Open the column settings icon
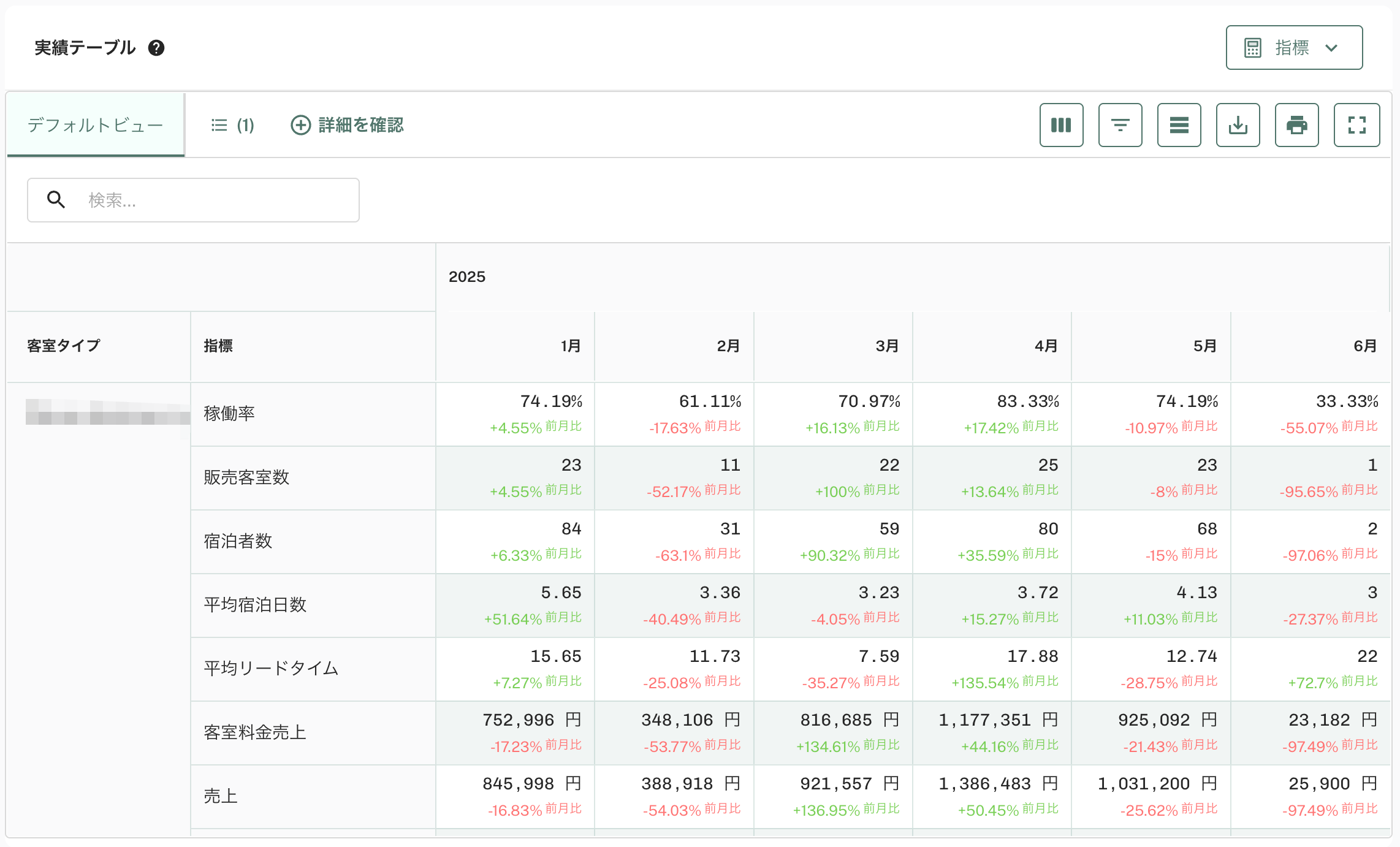Image resolution: width=1400 pixels, height=847 pixels. [1061, 125]
